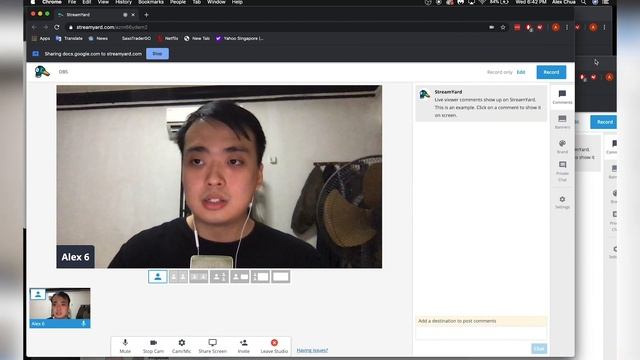This screenshot has width=640, height=360.
Task: Open the Netflix bookmark
Action: coord(168,38)
